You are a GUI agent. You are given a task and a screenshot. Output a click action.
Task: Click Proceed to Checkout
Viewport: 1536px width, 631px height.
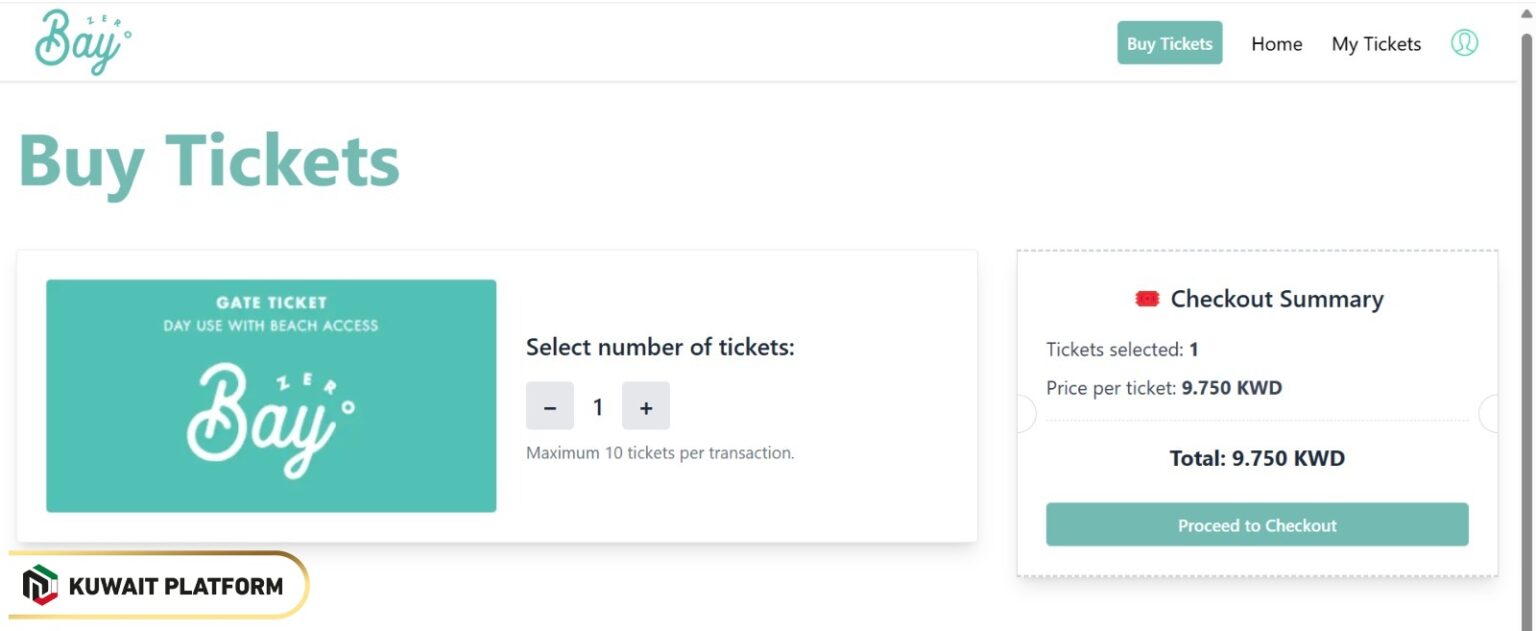pos(1257,524)
